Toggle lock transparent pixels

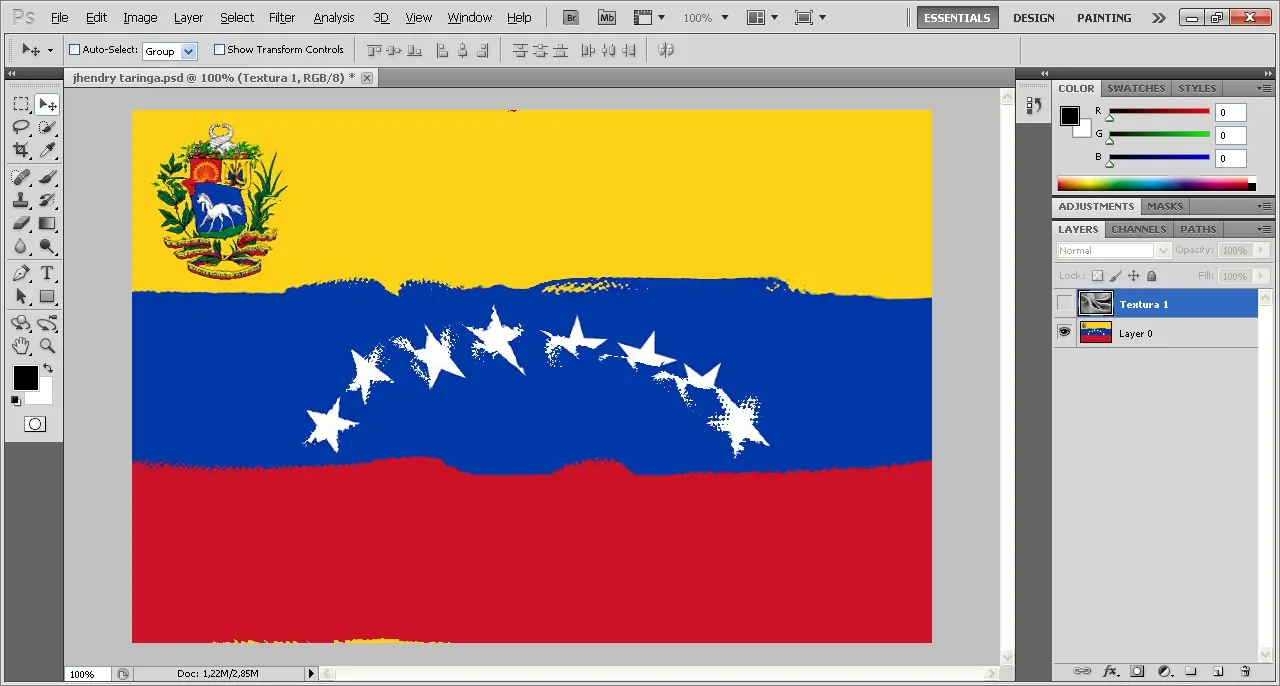tap(1097, 276)
